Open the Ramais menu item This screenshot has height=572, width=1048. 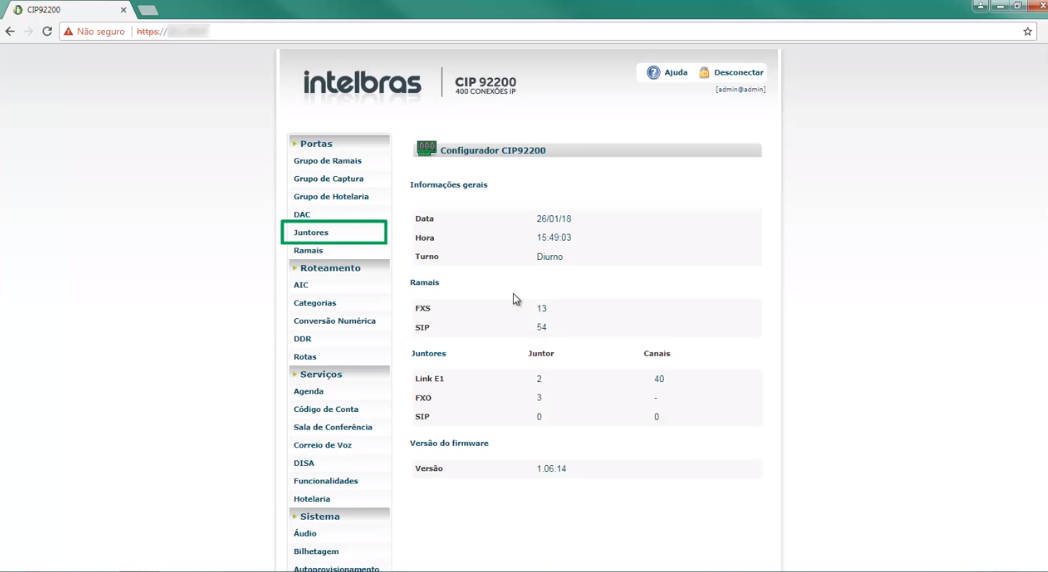(x=308, y=251)
